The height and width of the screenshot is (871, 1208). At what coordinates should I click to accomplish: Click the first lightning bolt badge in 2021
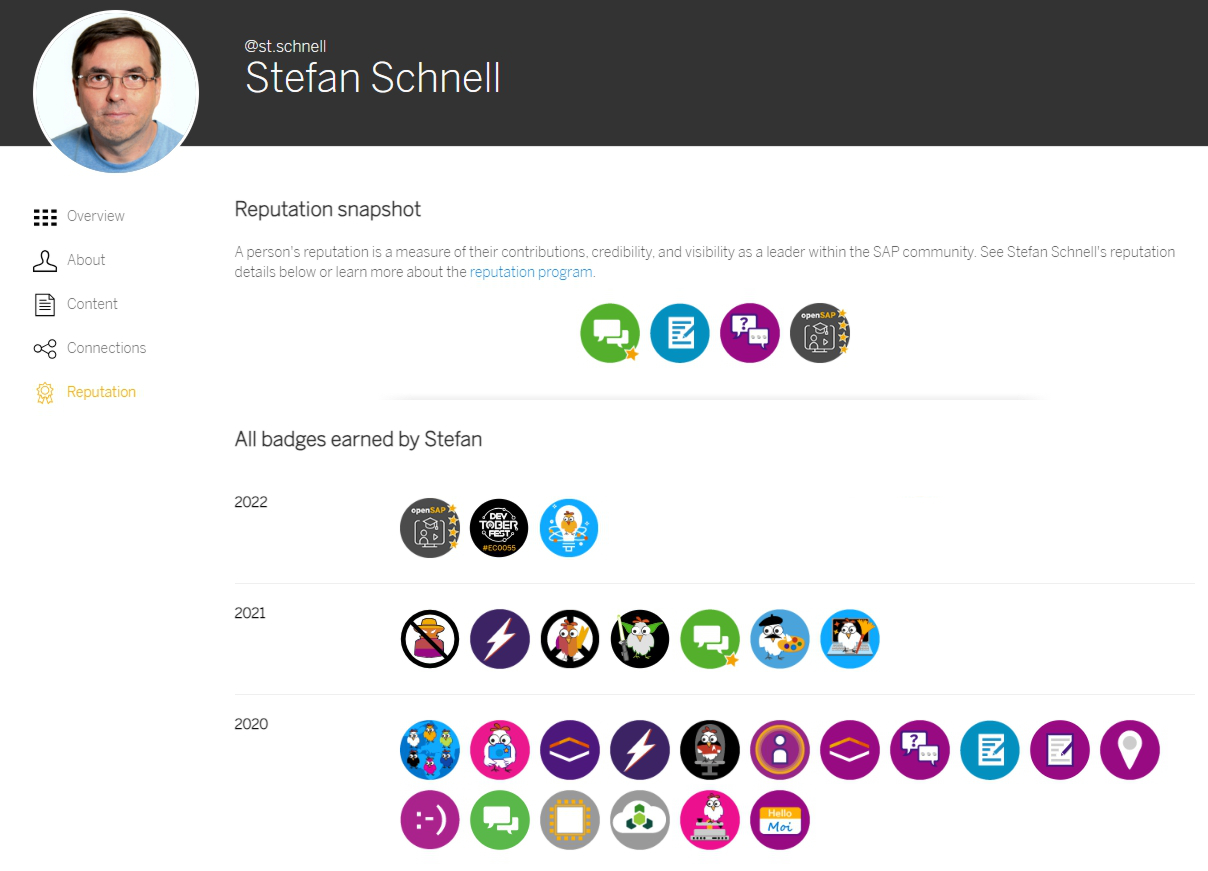500,639
